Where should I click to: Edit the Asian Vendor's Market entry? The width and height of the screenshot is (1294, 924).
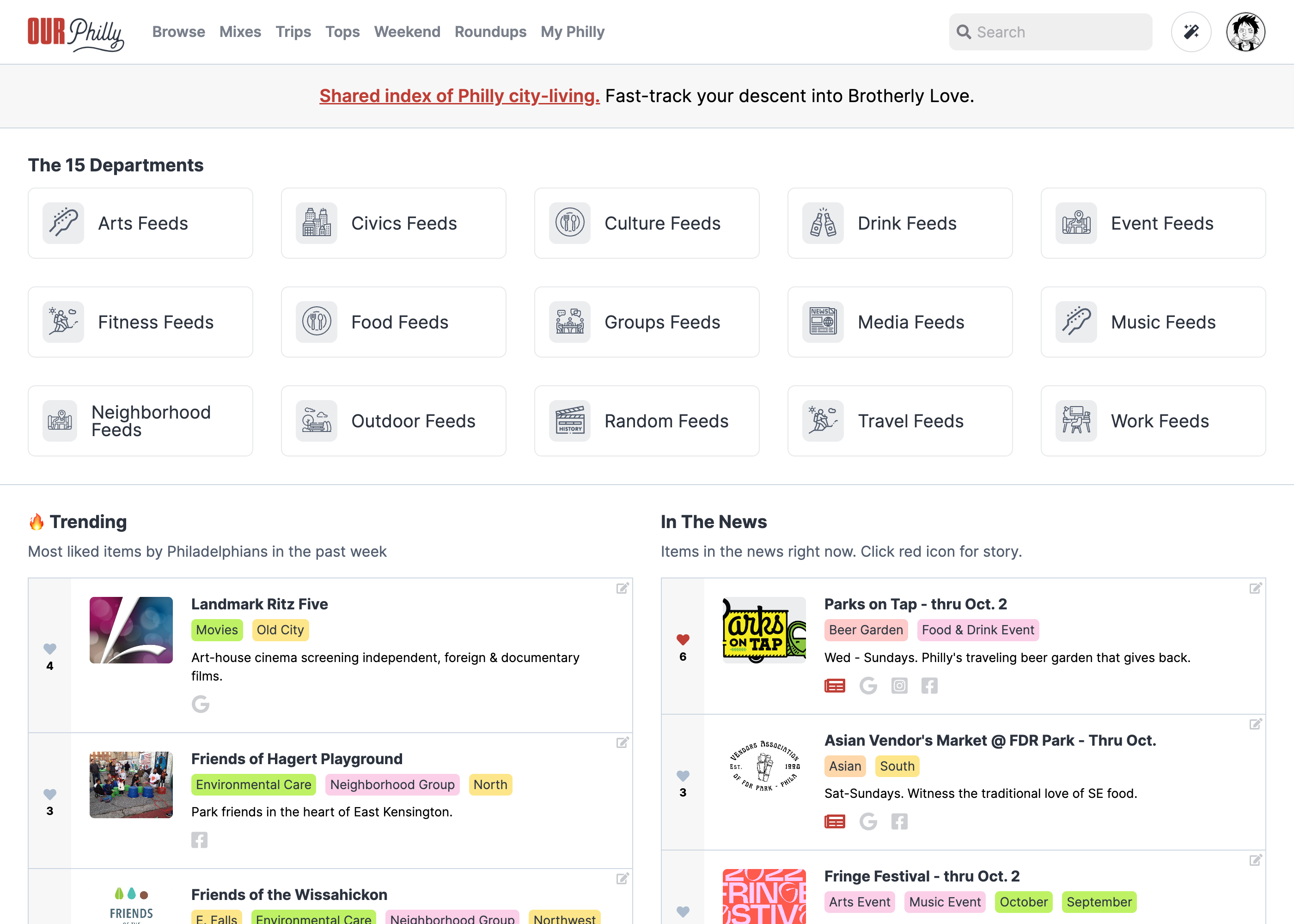coord(1256,724)
